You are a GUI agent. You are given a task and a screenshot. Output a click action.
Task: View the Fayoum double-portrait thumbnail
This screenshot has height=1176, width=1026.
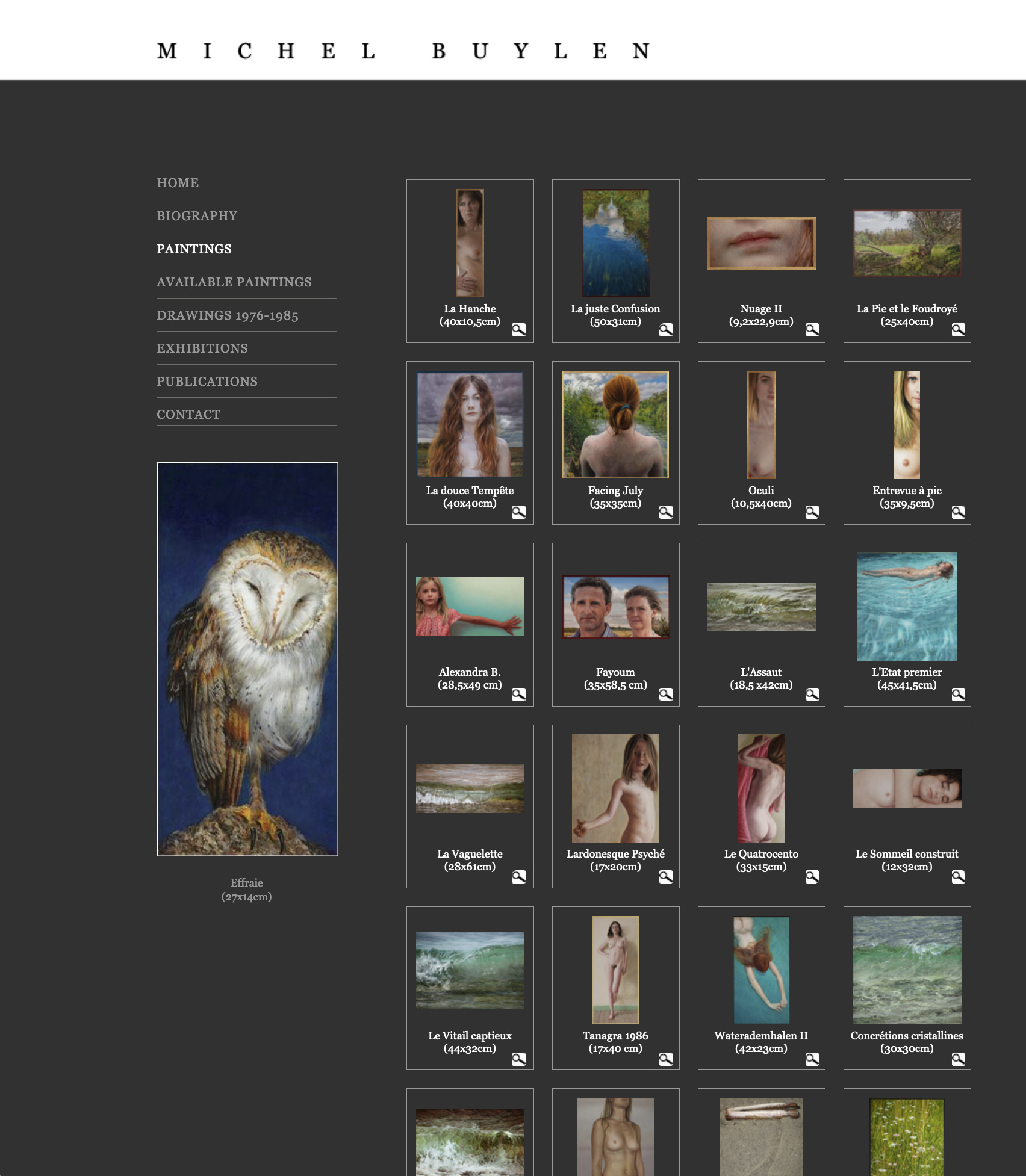click(x=616, y=607)
